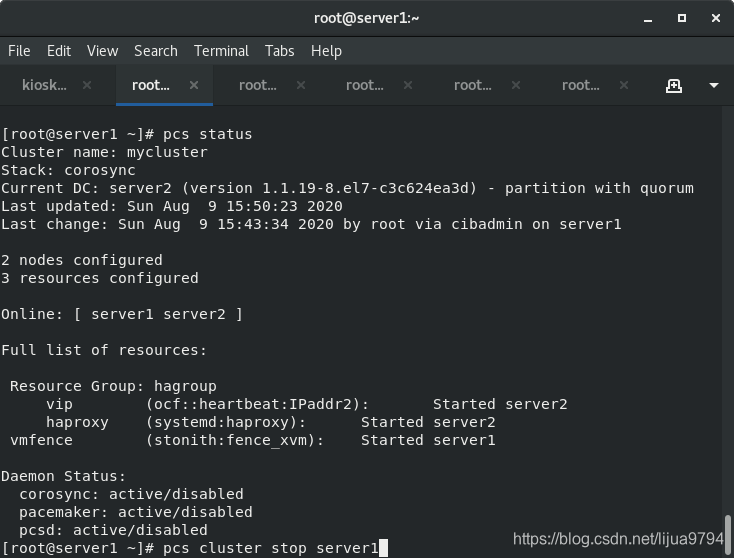Click the window title 'root@server1:~'
Screen dimensions: 734x558
point(367,18)
